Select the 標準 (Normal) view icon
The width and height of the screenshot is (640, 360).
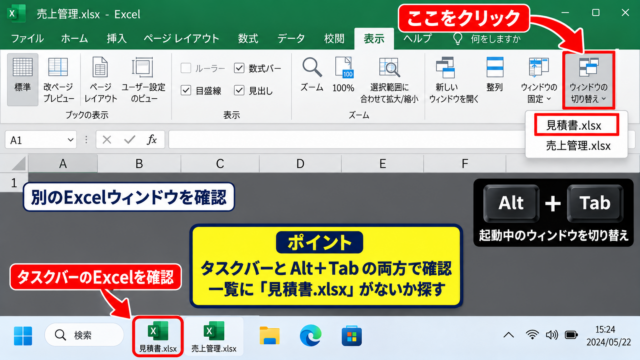pos(23,80)
